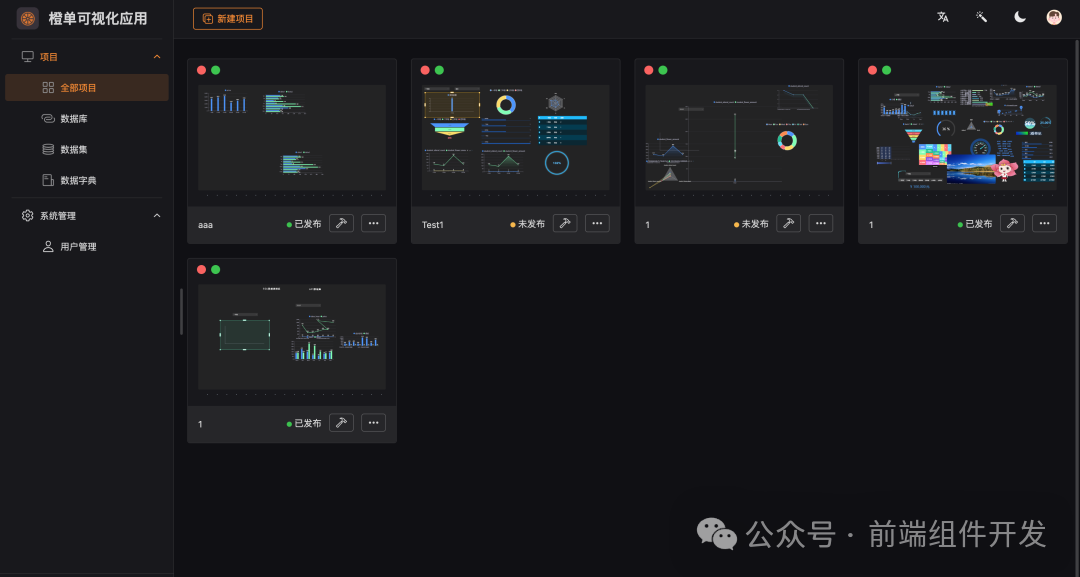
Task: Open the more options (...) on Test1 card
Action: [x=597, y=224]
